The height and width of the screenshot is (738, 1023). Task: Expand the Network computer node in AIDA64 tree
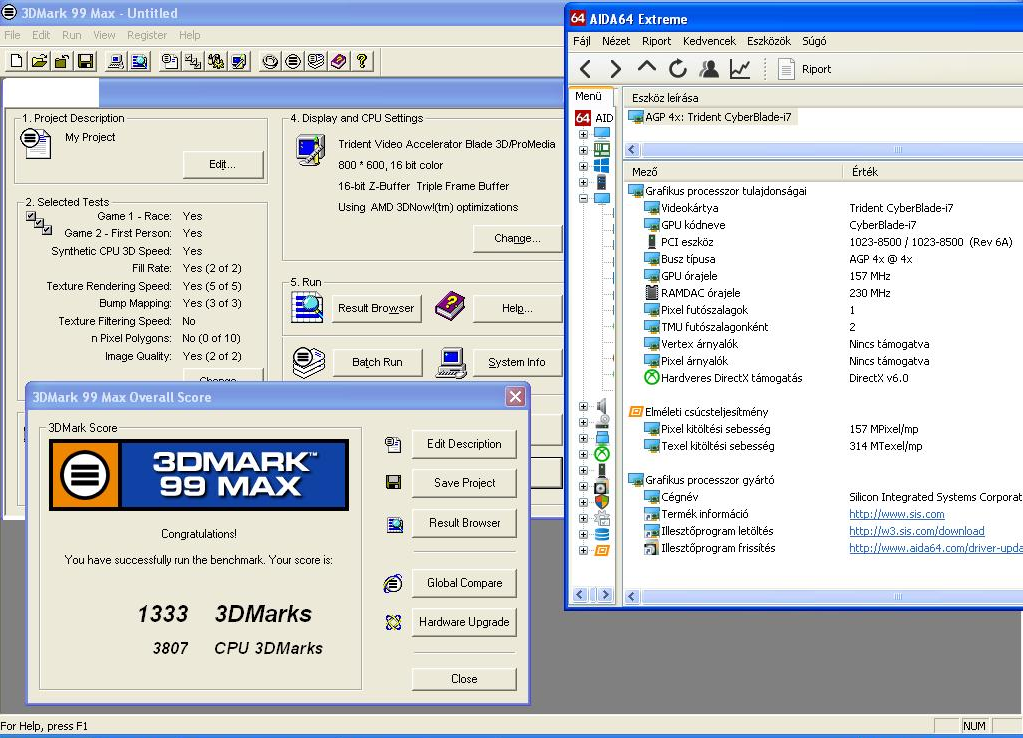583,438
